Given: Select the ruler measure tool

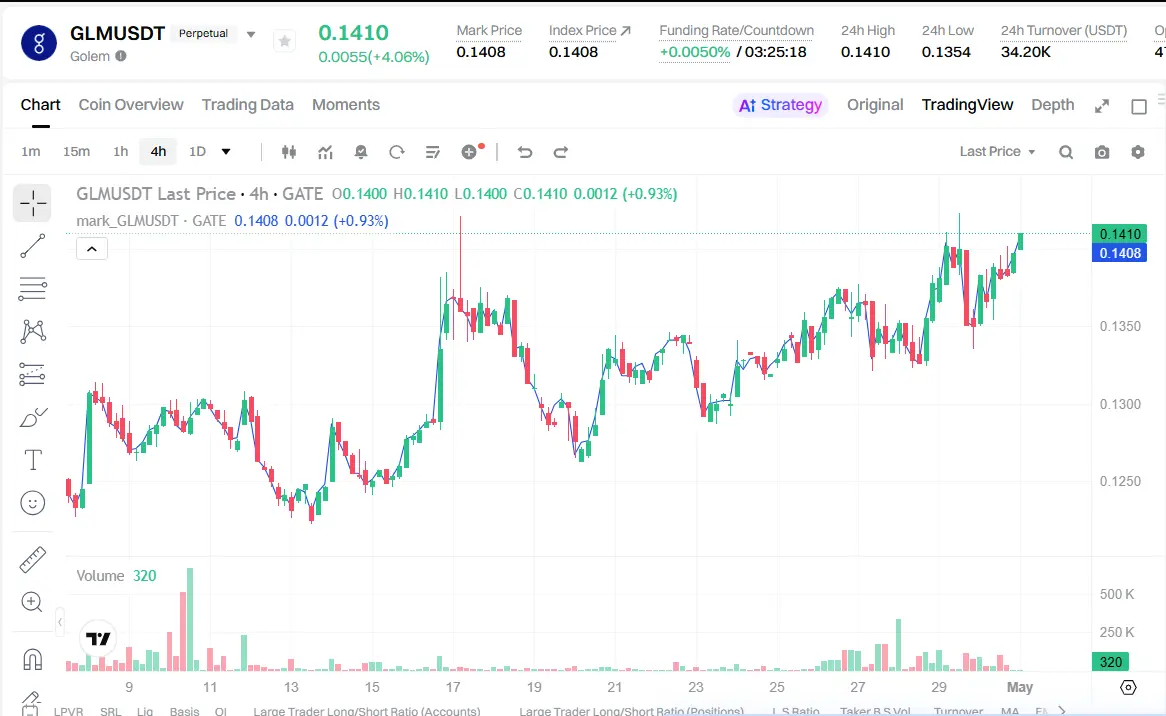Looking at the screenshot, I should (x=32, y=560).
